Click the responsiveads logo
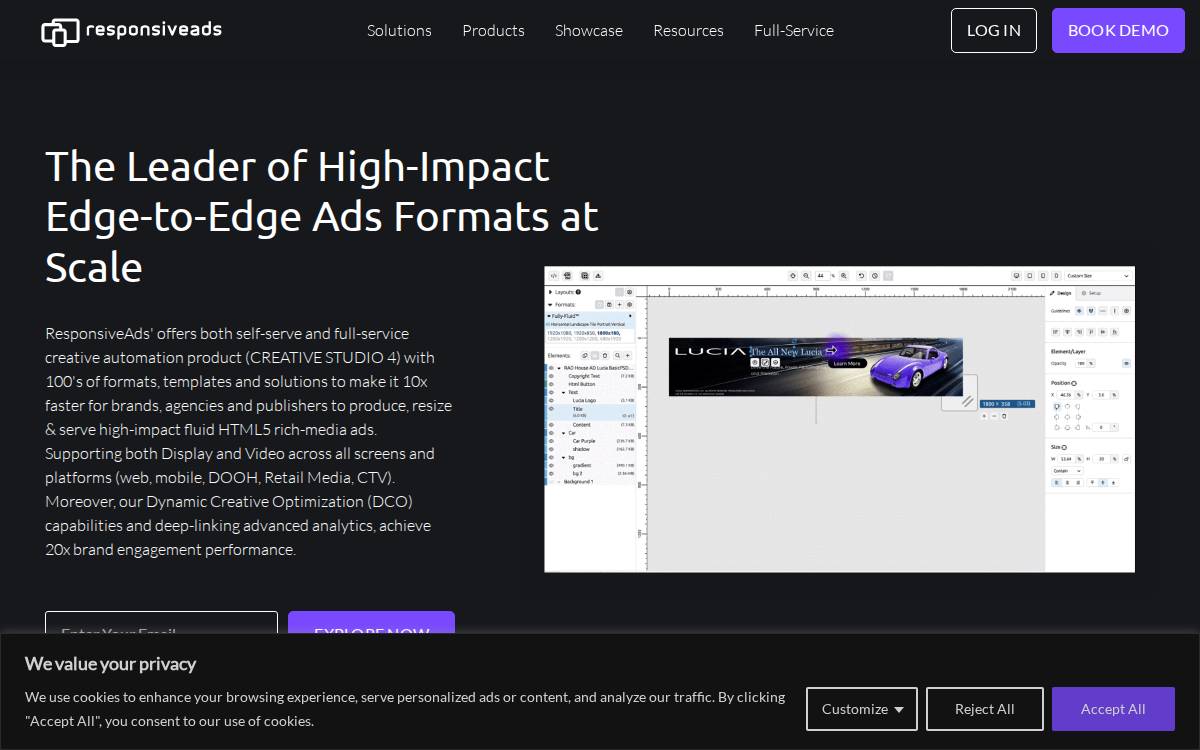Viewport: 1200px width, 750px height. 131,31
